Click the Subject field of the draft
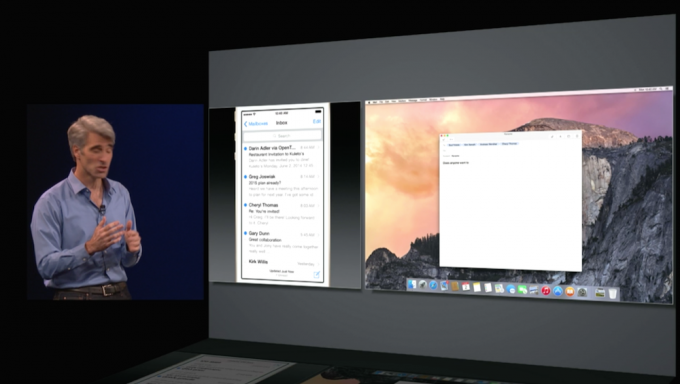 coord(510,156)
